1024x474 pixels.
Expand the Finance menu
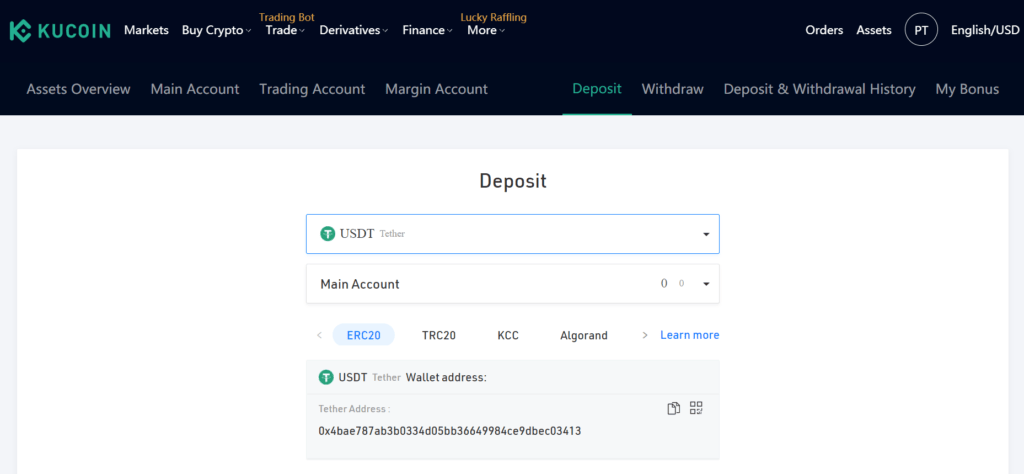pos(427,30)
